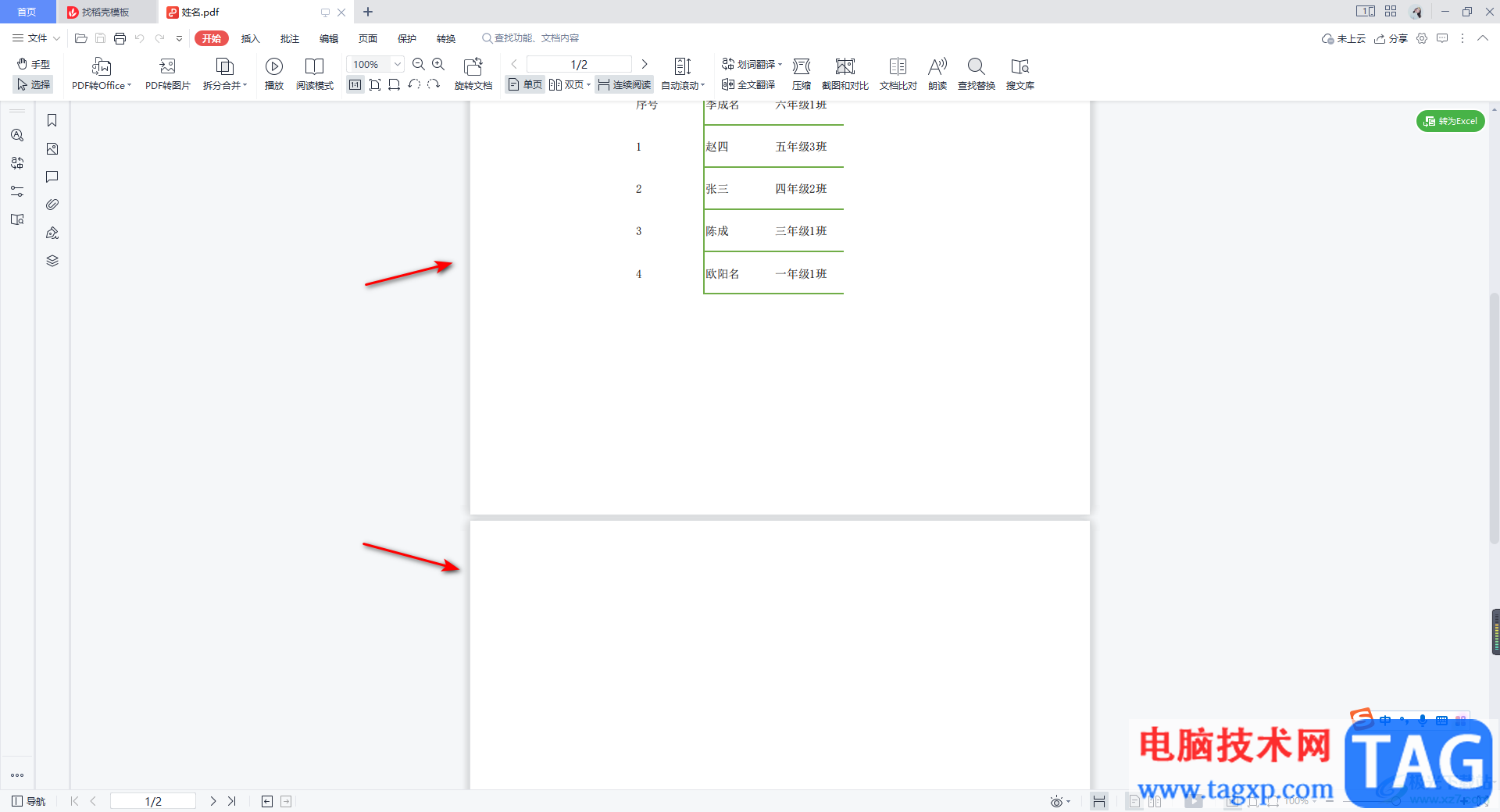Viewport: 1500px width, 812px height.
Task: Go to previous page in toolbar
Action: (514, 64)
